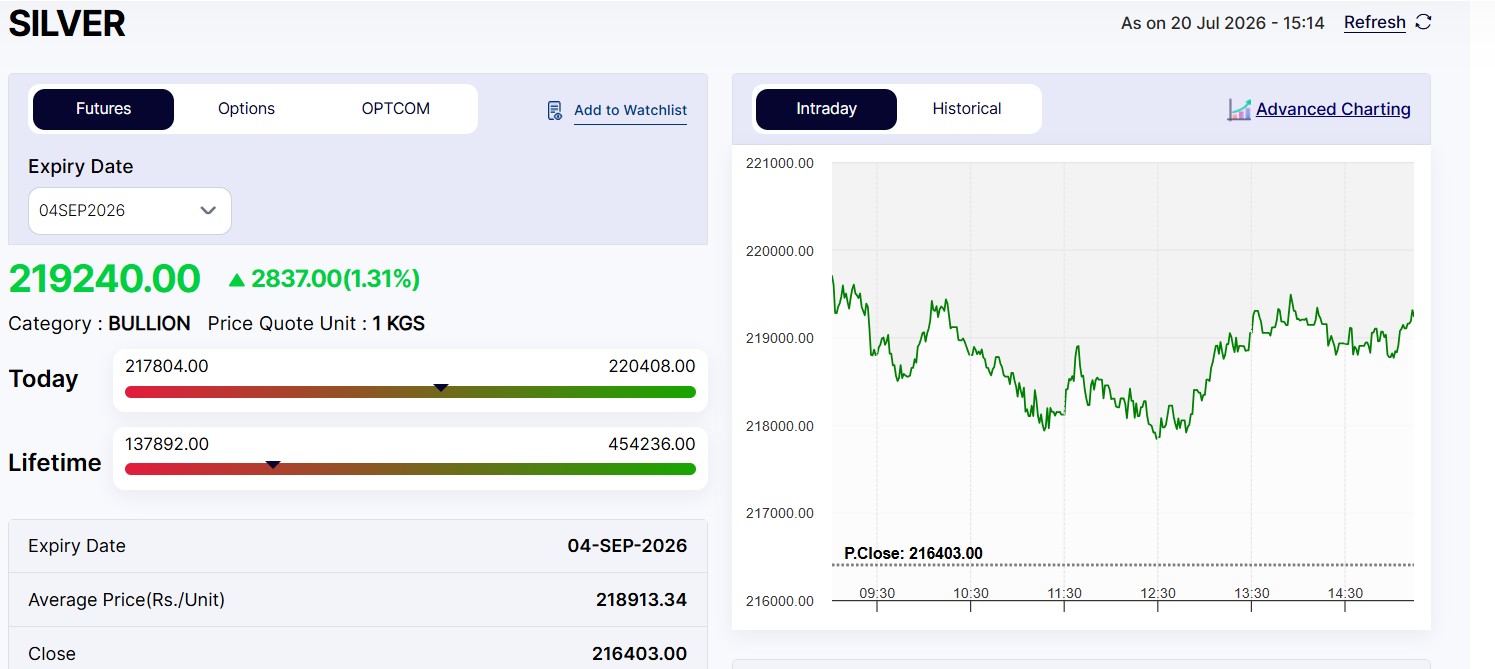Click the Lifetime range marker triangle
The height and width of the screenshot is (669, 1495).
(x=273, y=464)
